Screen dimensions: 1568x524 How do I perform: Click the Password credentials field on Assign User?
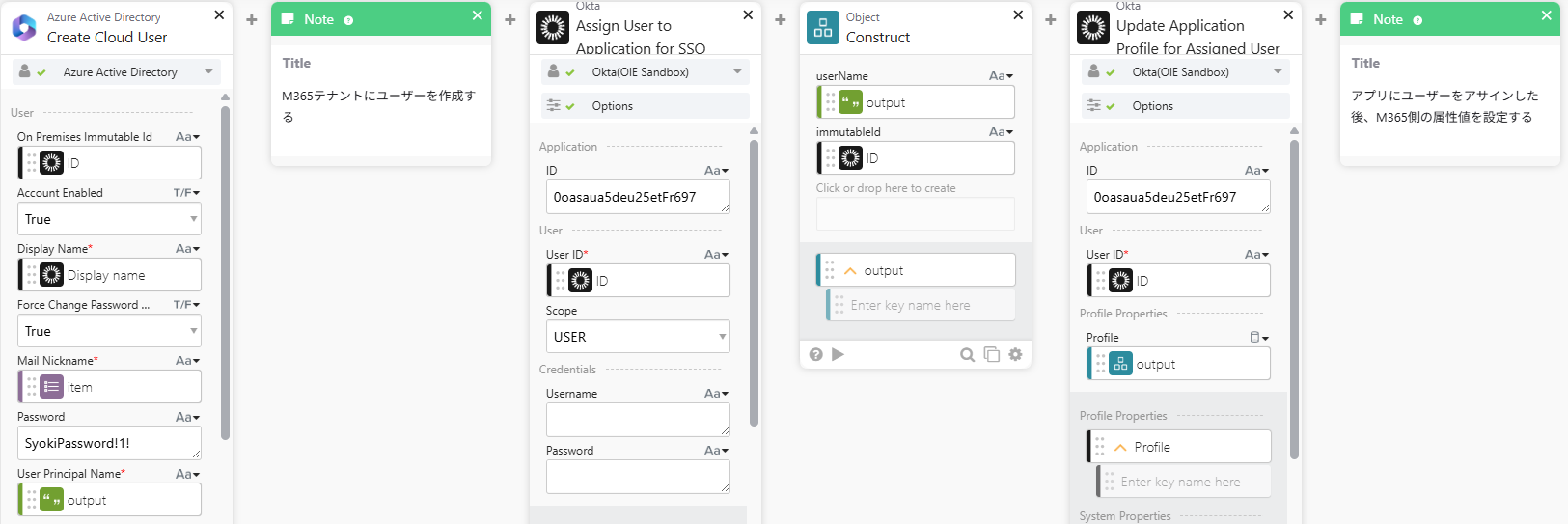[638, 477]
